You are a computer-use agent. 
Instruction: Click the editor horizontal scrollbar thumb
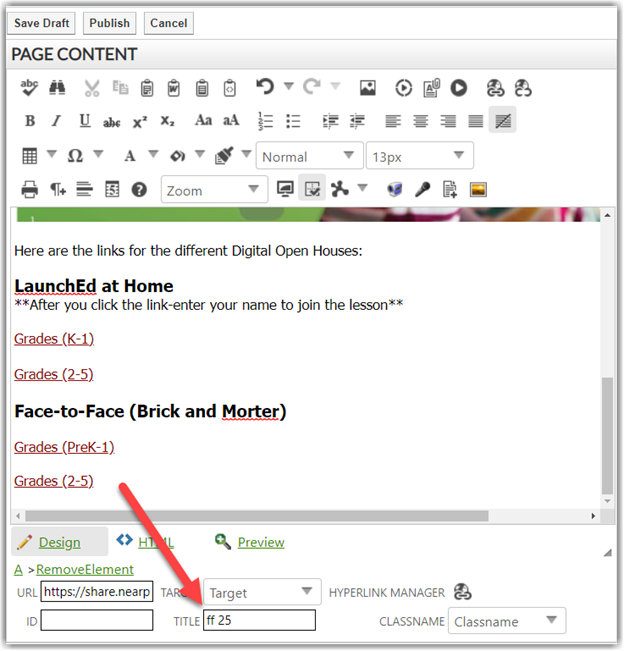point(257,516)
